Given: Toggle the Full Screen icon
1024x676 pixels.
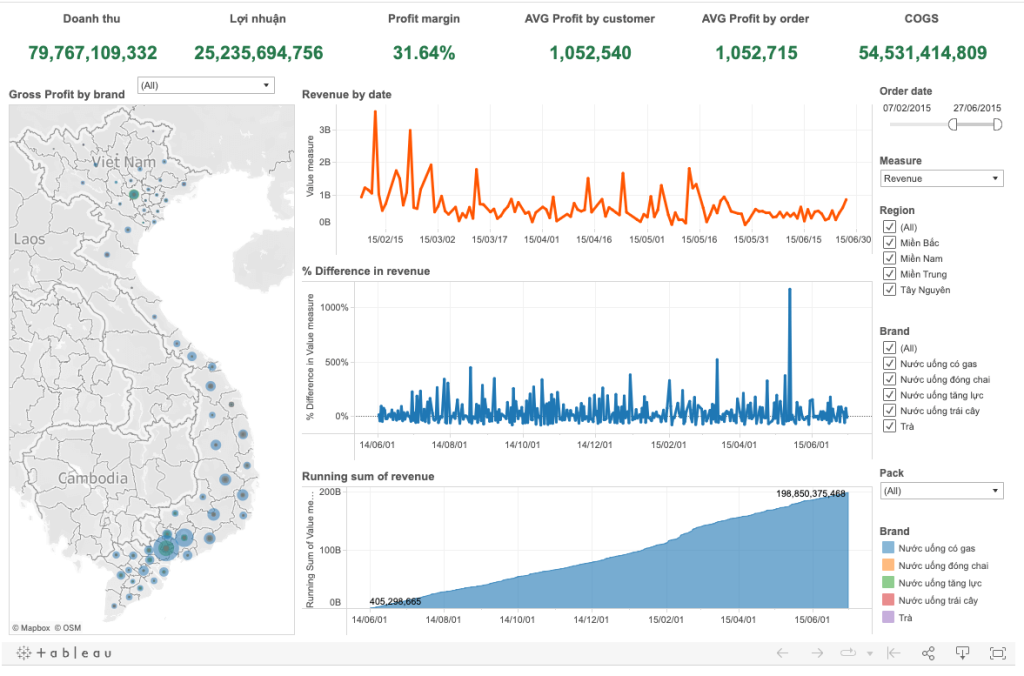Looking at the screenshot, I should 997,652.
